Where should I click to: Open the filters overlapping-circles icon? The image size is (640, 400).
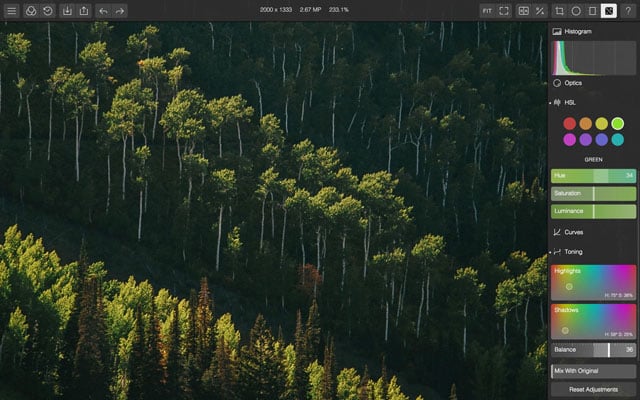[x=31, y=11]
